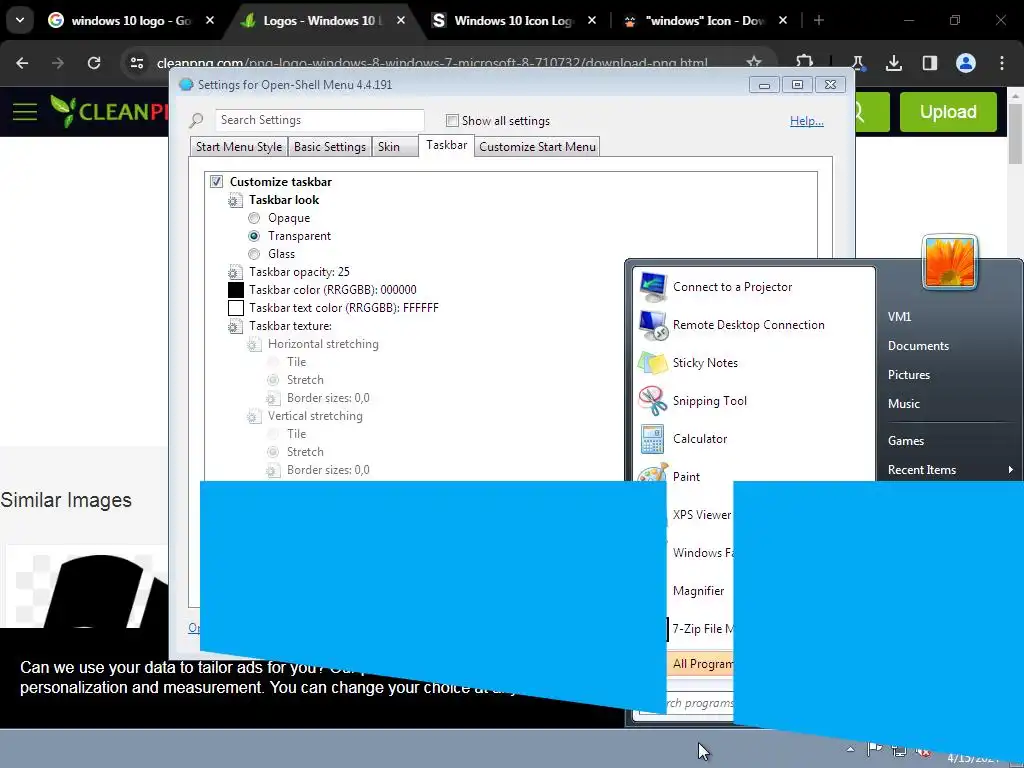Click the Upload button

pyautogui.click(x=948, y=112)
